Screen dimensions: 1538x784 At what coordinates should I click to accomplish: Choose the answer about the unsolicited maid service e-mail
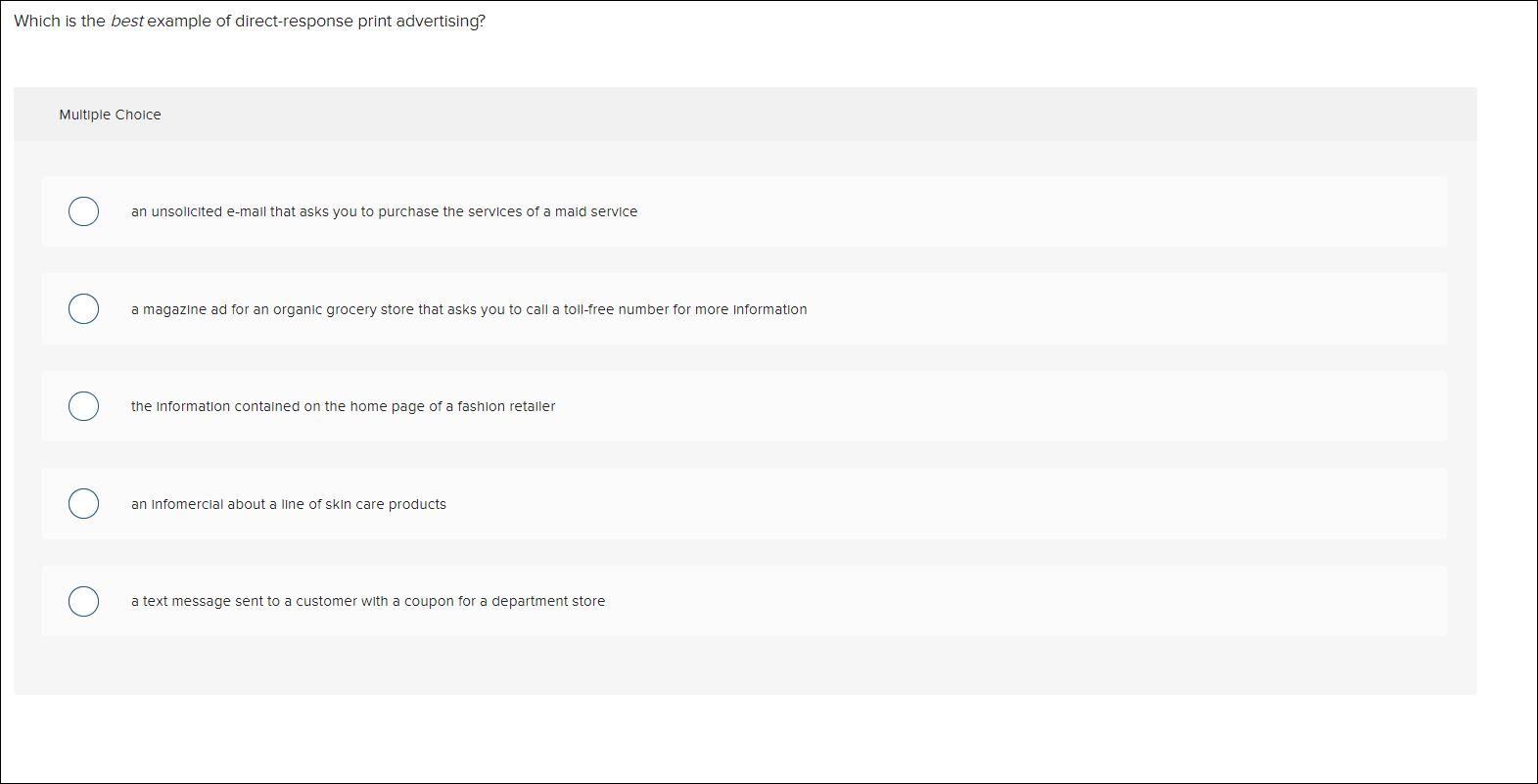click(x=383, y=211)
